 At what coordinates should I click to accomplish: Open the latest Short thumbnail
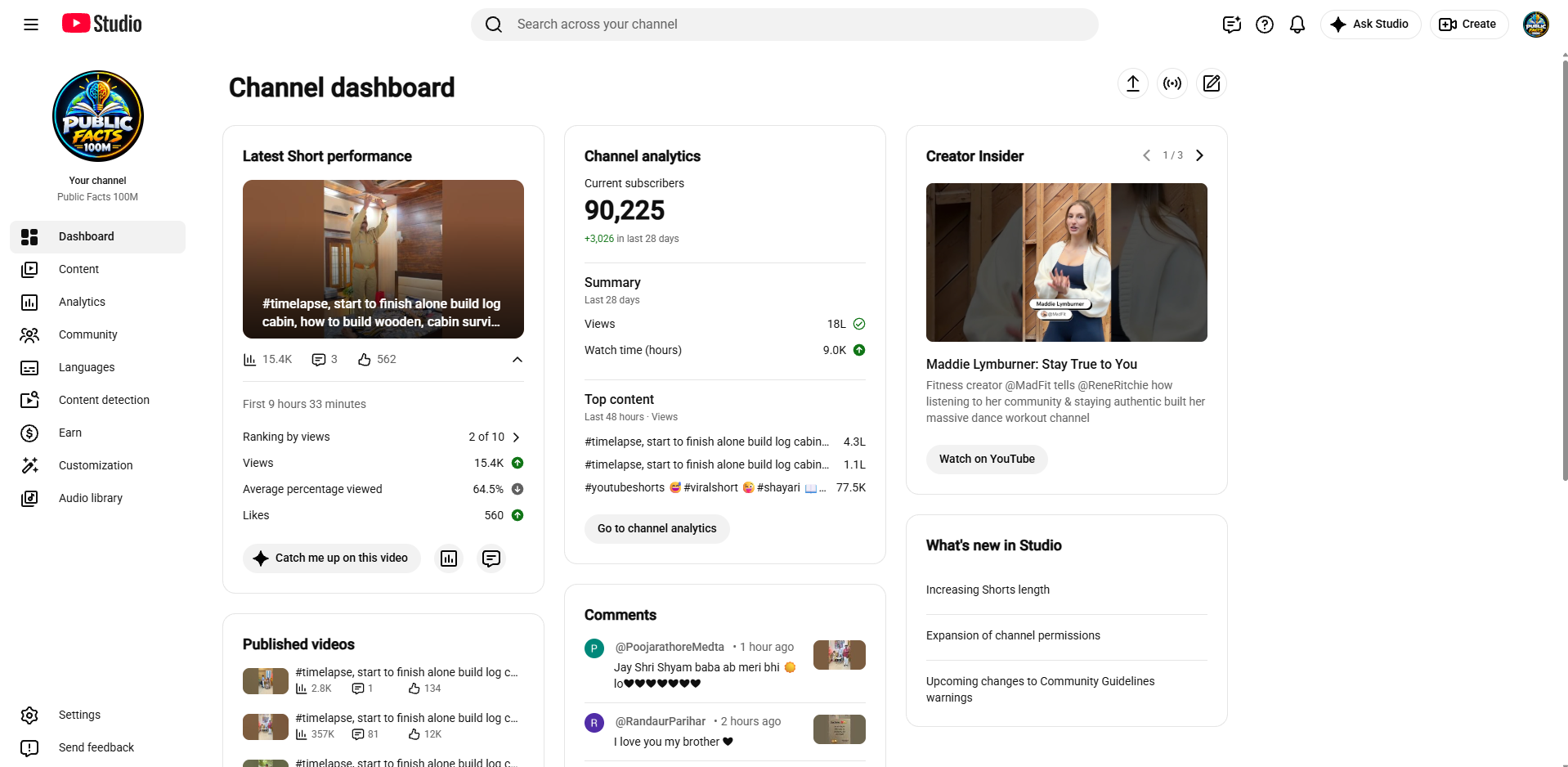(383, 259)
